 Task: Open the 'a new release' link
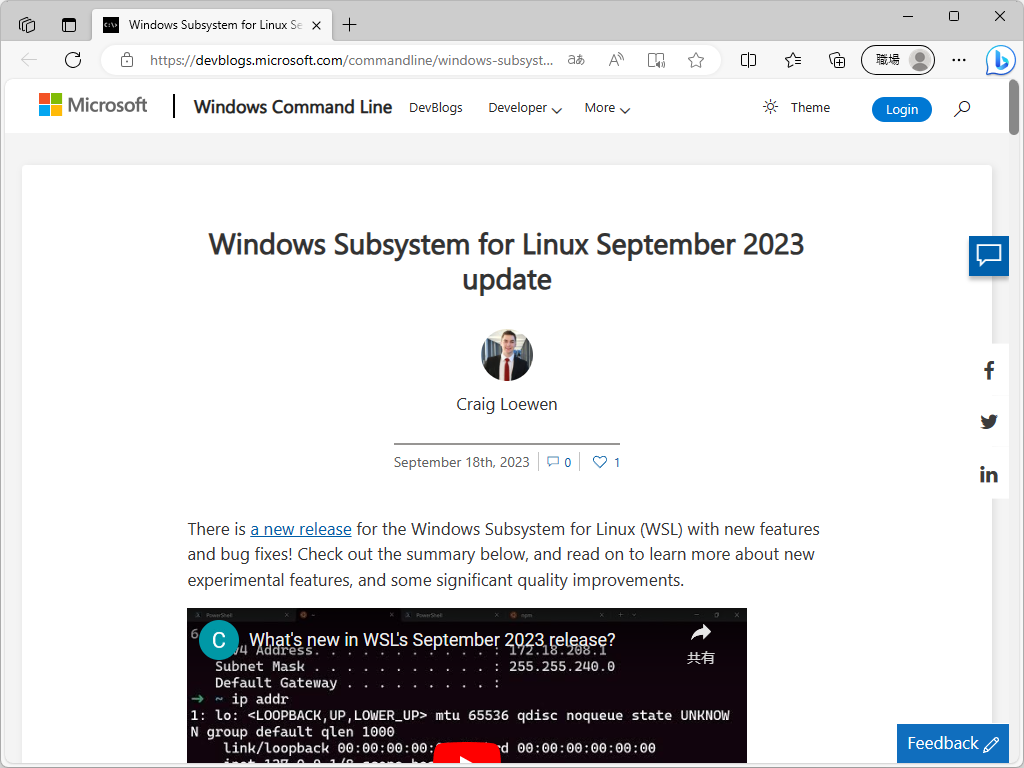[300, 529]
